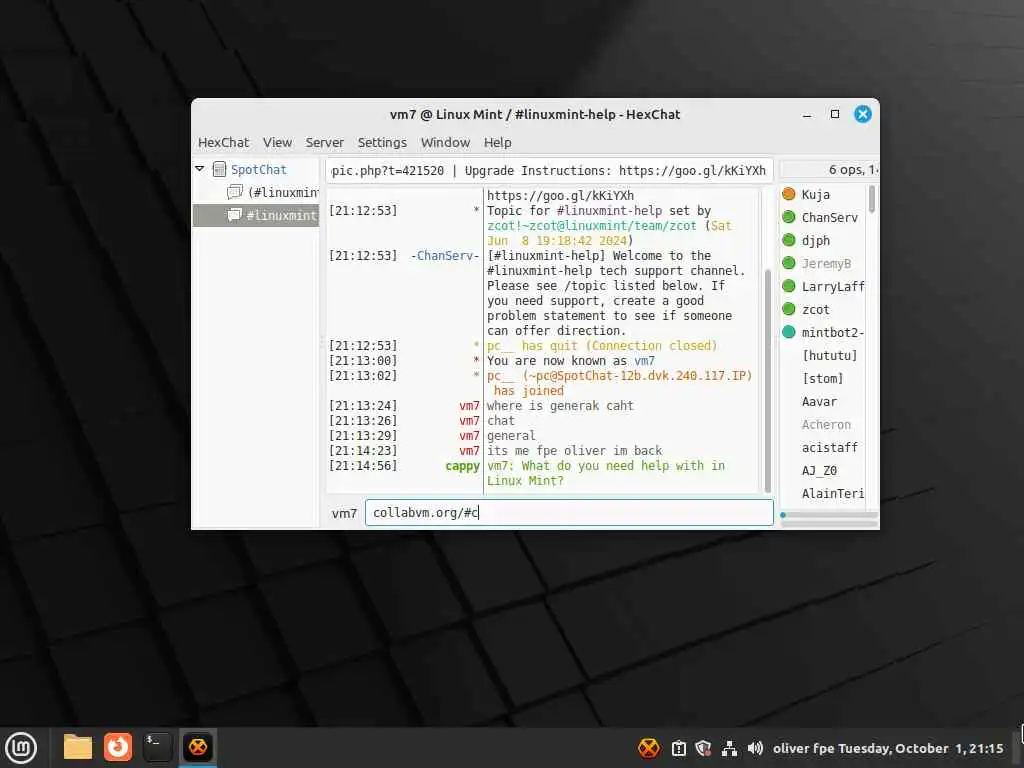The width and height of the screenshot is (1024, 768).
Task: Click the topic bar text field
Action: click(549, 170)
